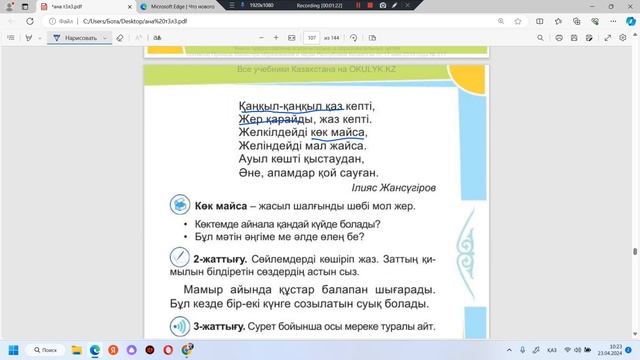640x360 pixels.
Task: Click the bold text 3-жаттығу.
Action: coord(219,327)
